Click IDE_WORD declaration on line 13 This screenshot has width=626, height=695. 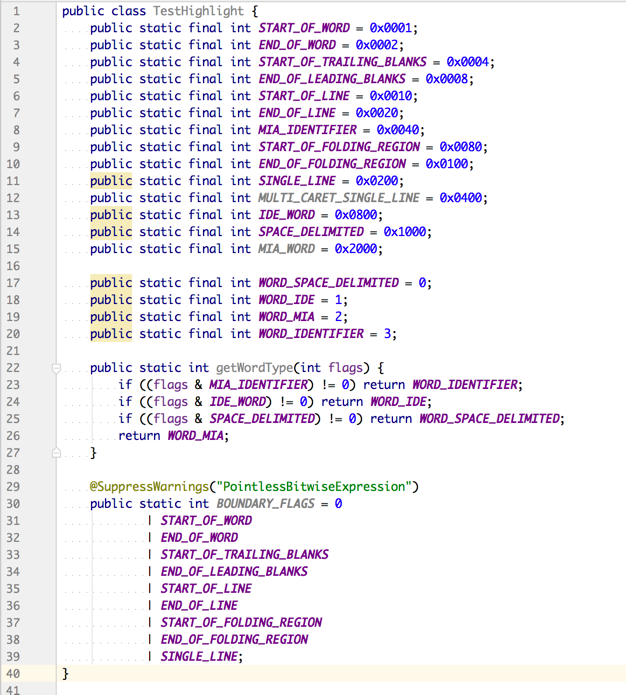tap(287, 215)
